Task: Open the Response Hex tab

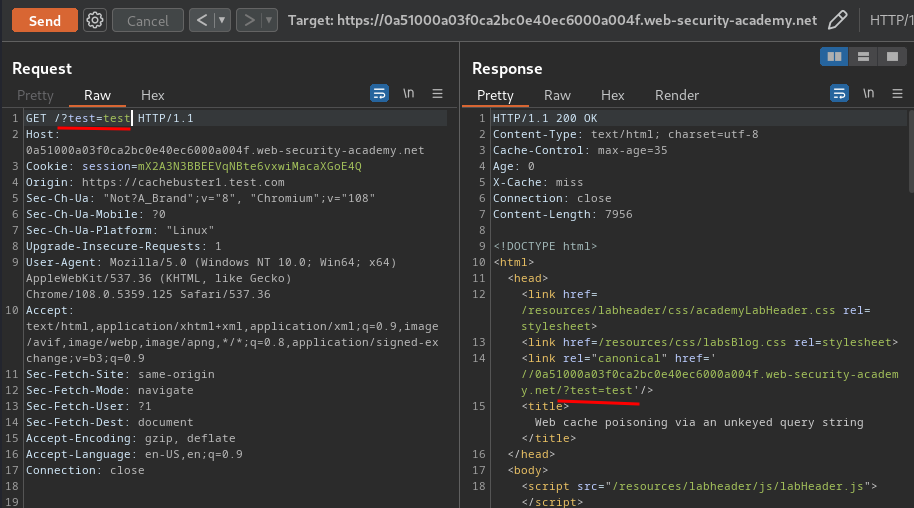Action: coord(613,95)
